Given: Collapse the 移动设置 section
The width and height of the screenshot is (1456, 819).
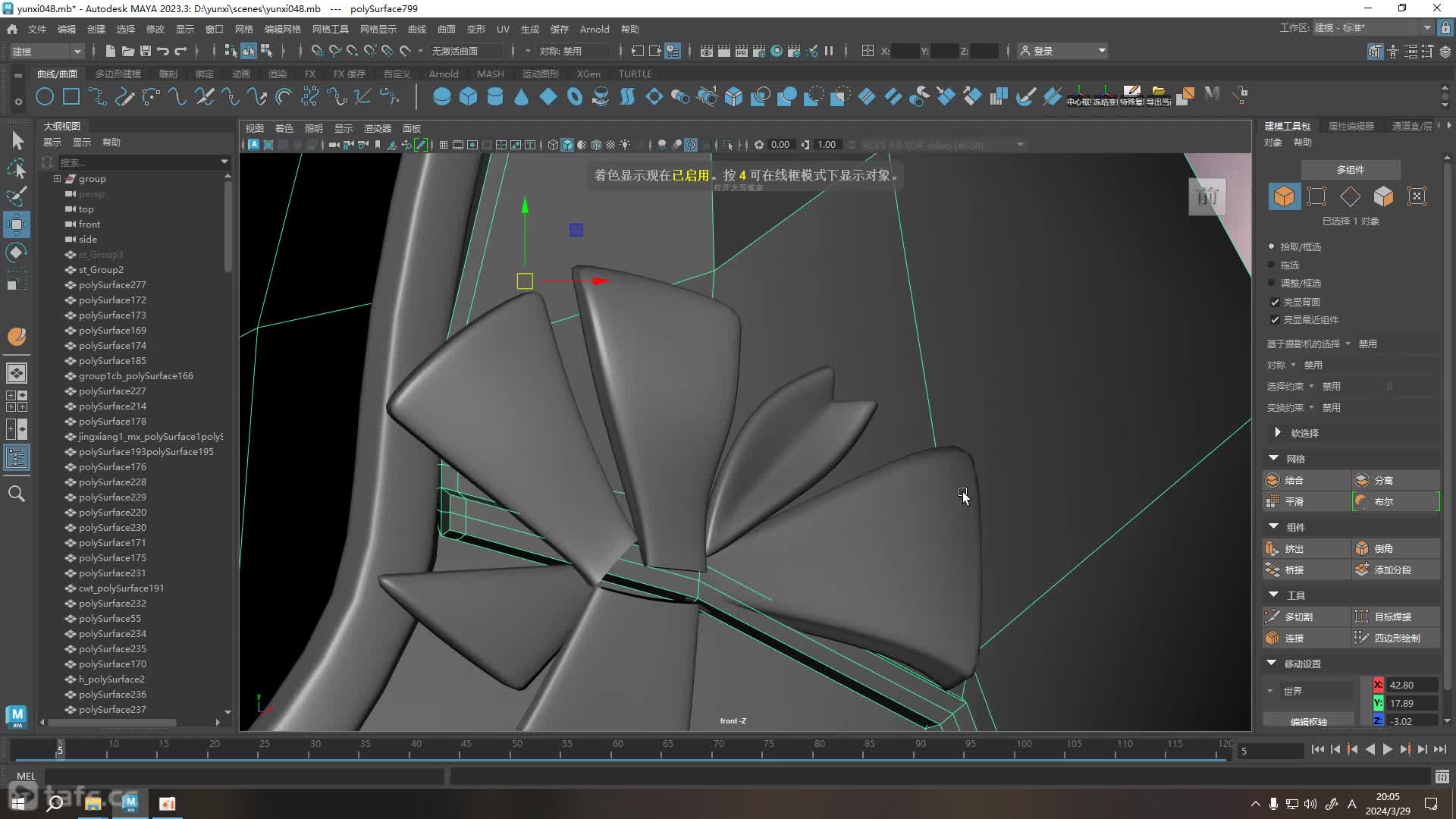Looking at the screenshot, I should (x=1272, y=663).
